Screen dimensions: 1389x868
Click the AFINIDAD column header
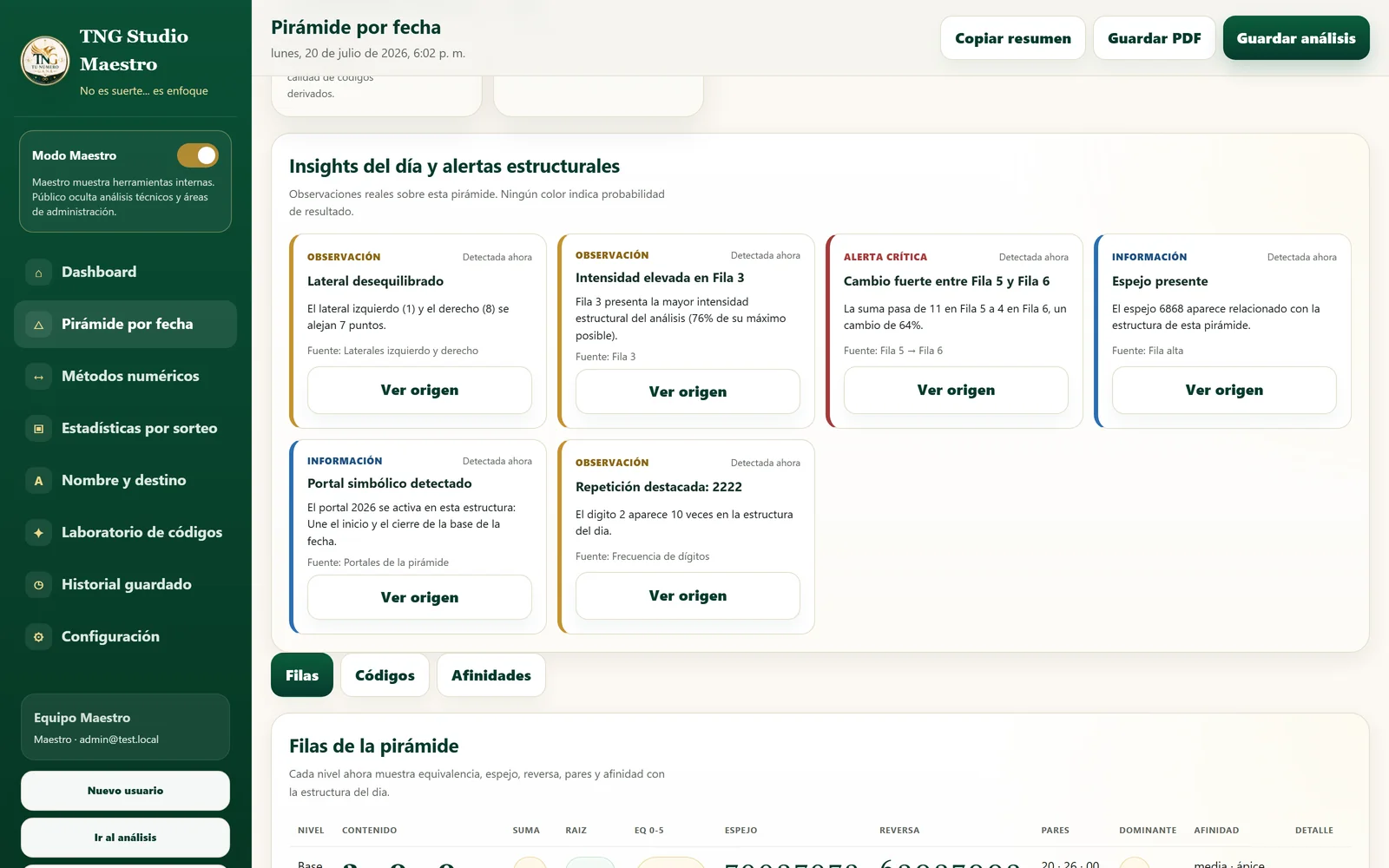coord(1216,831)
